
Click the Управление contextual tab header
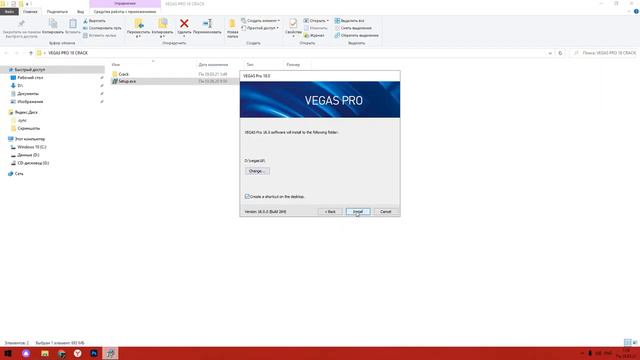click(x=125, y=3)
